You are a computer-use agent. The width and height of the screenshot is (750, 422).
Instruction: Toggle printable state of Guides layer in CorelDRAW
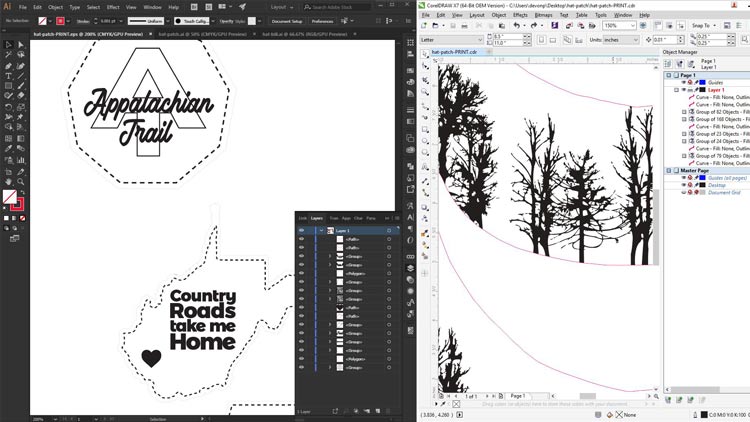[x=690, y=82]
